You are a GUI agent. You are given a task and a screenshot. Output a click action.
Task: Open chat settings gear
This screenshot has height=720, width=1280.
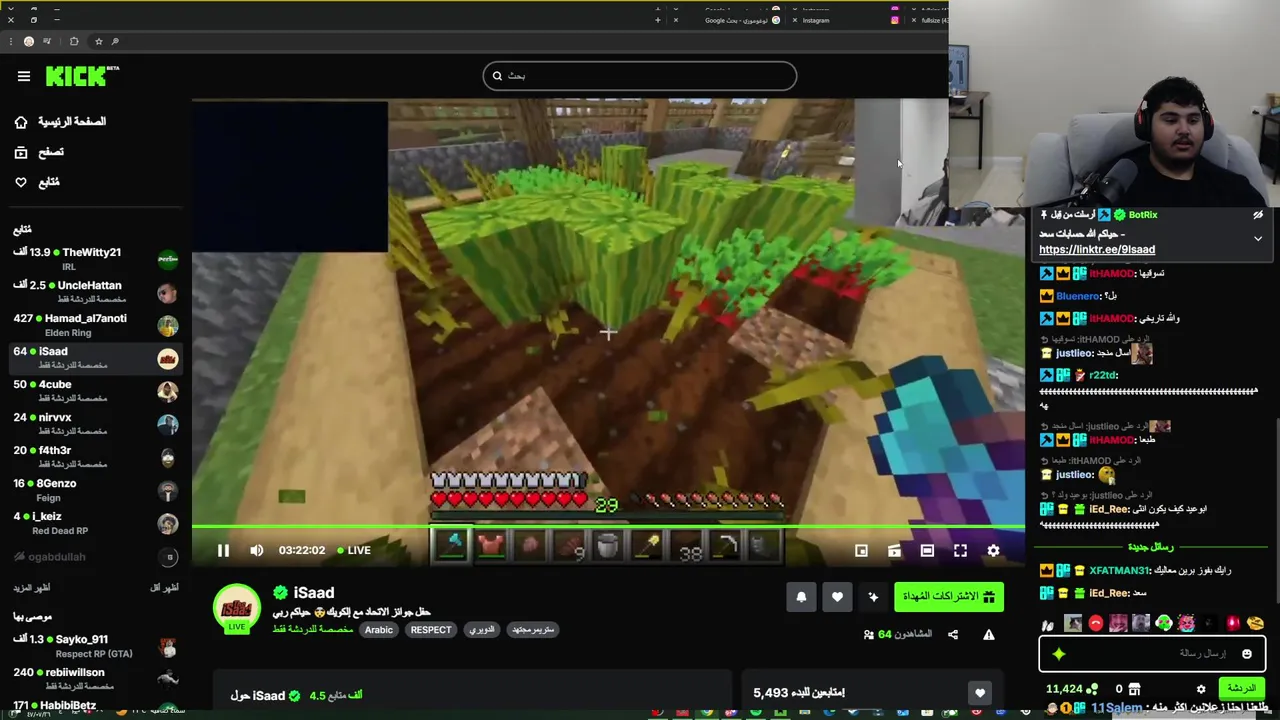1201,689
